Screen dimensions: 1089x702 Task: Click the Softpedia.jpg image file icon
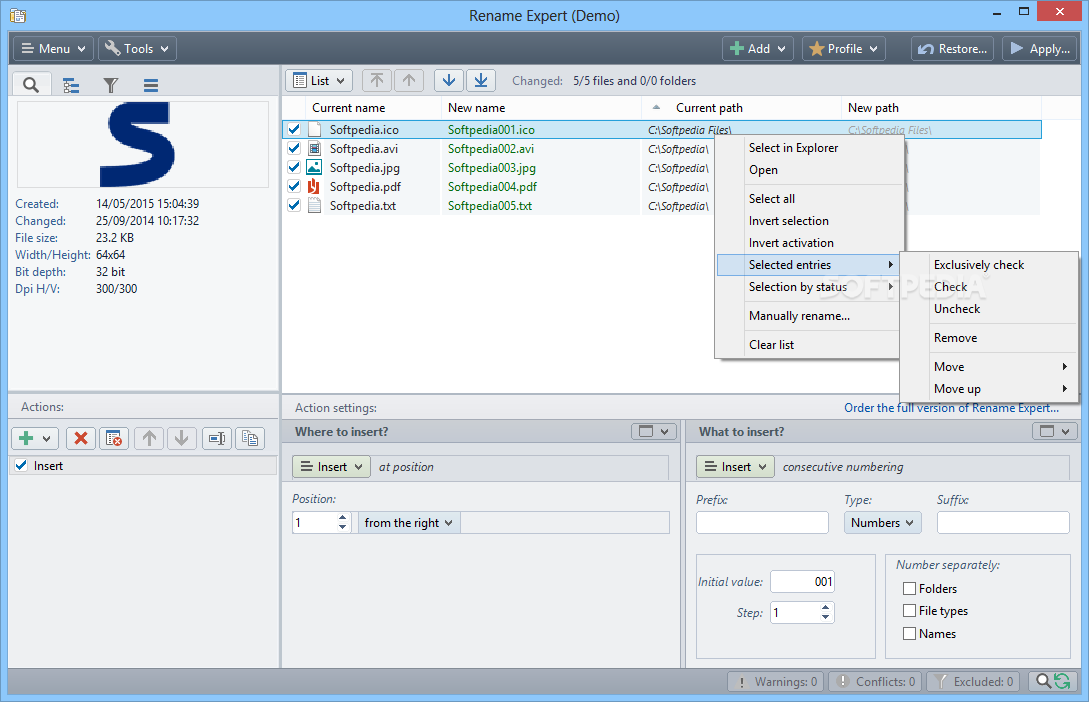click(x=315, y=167)
